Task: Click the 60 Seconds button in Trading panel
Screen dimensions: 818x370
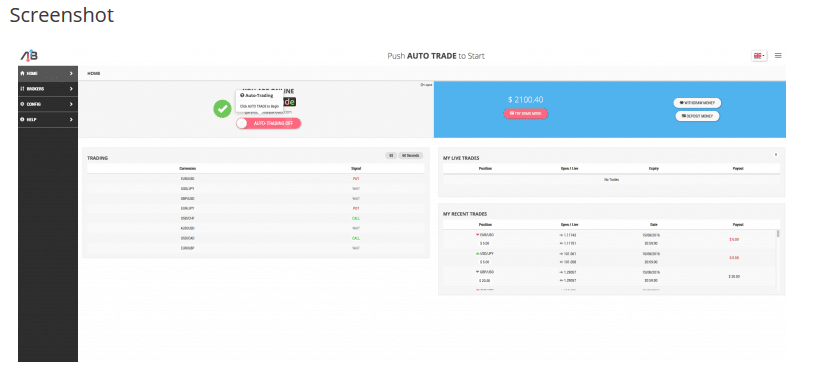Action: pyautogui.click(x=411, y=156)
